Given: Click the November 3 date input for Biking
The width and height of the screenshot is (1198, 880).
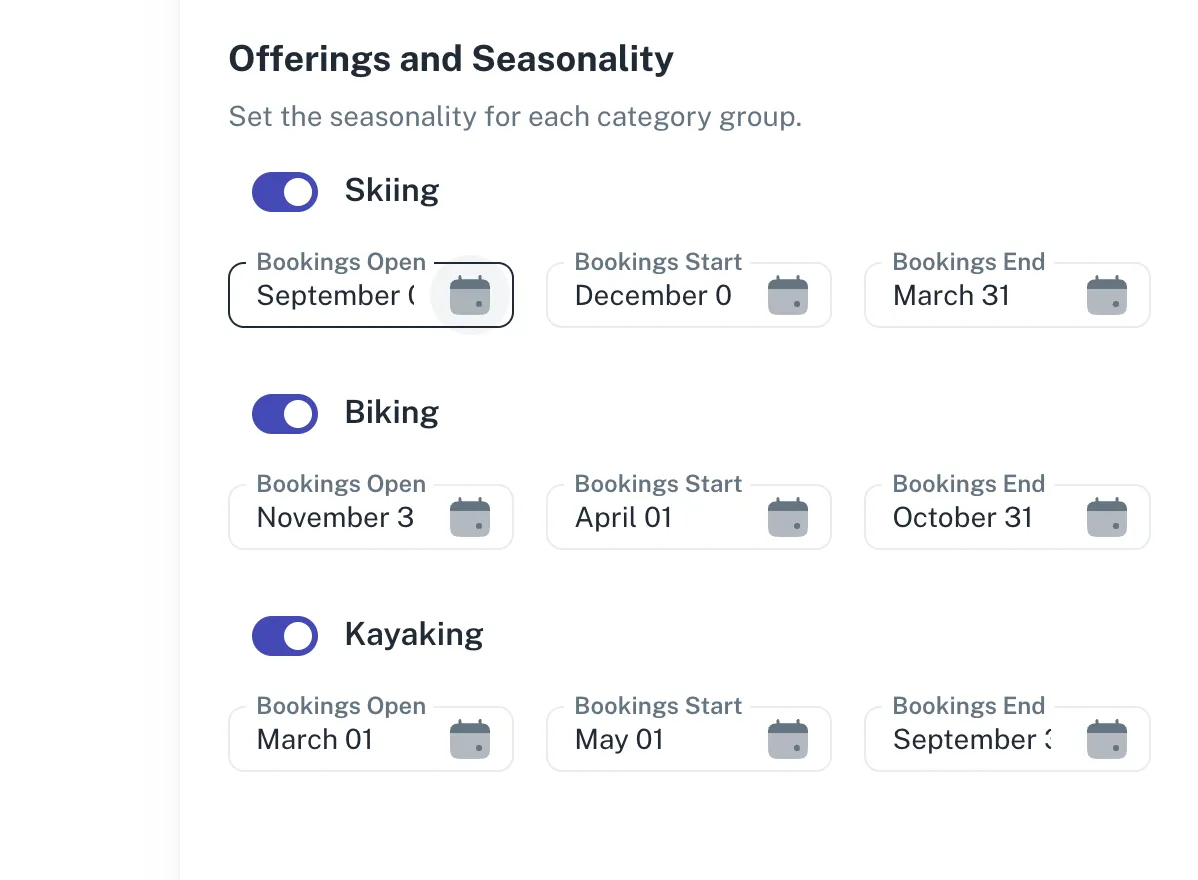Looking at the screenshot, I should pos(335,517).
